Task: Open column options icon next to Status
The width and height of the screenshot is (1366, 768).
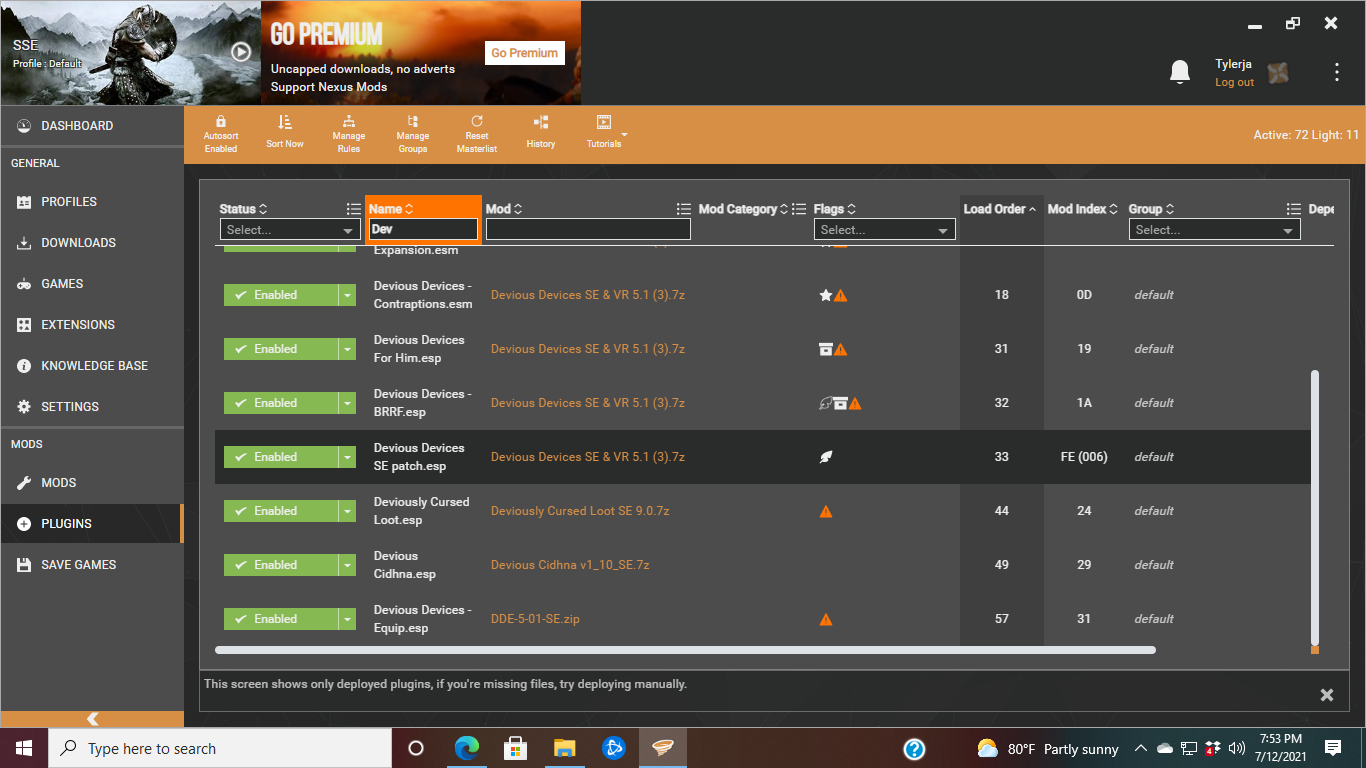Action: [x=353, y=209]
